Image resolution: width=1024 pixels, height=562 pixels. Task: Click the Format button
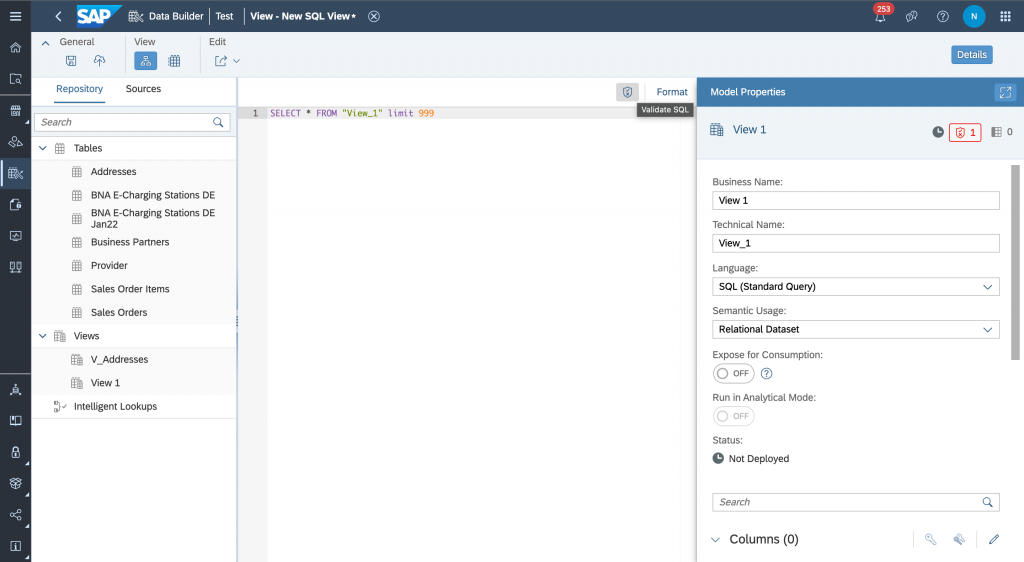(672, 92)
